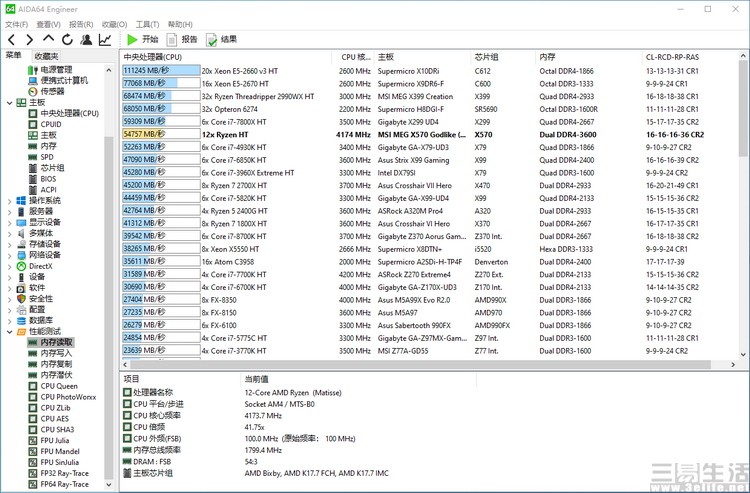The image size is (750, 493).
Task: Click the 配置 tree icon
Action: (x=21, y=310)
